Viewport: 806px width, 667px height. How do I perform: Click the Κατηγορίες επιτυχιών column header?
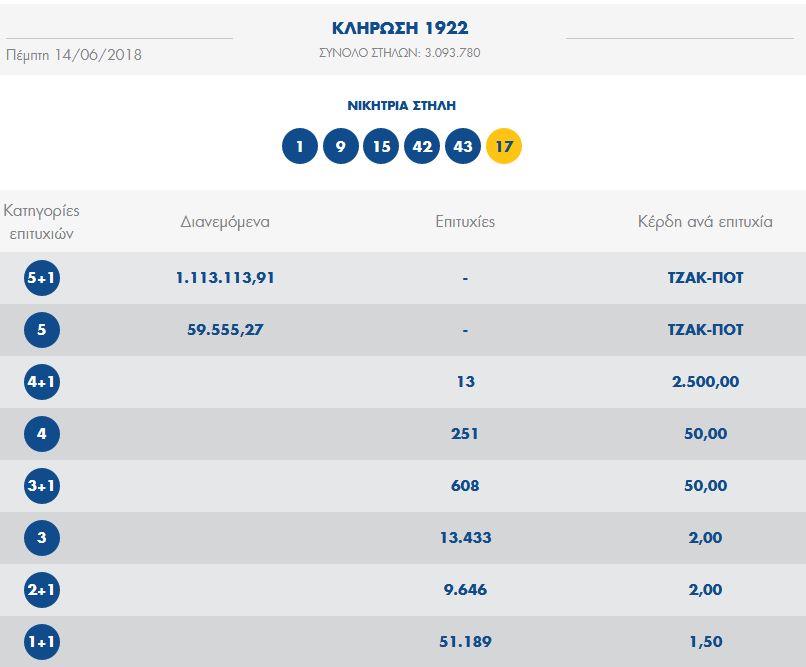(x=42, y=222)
